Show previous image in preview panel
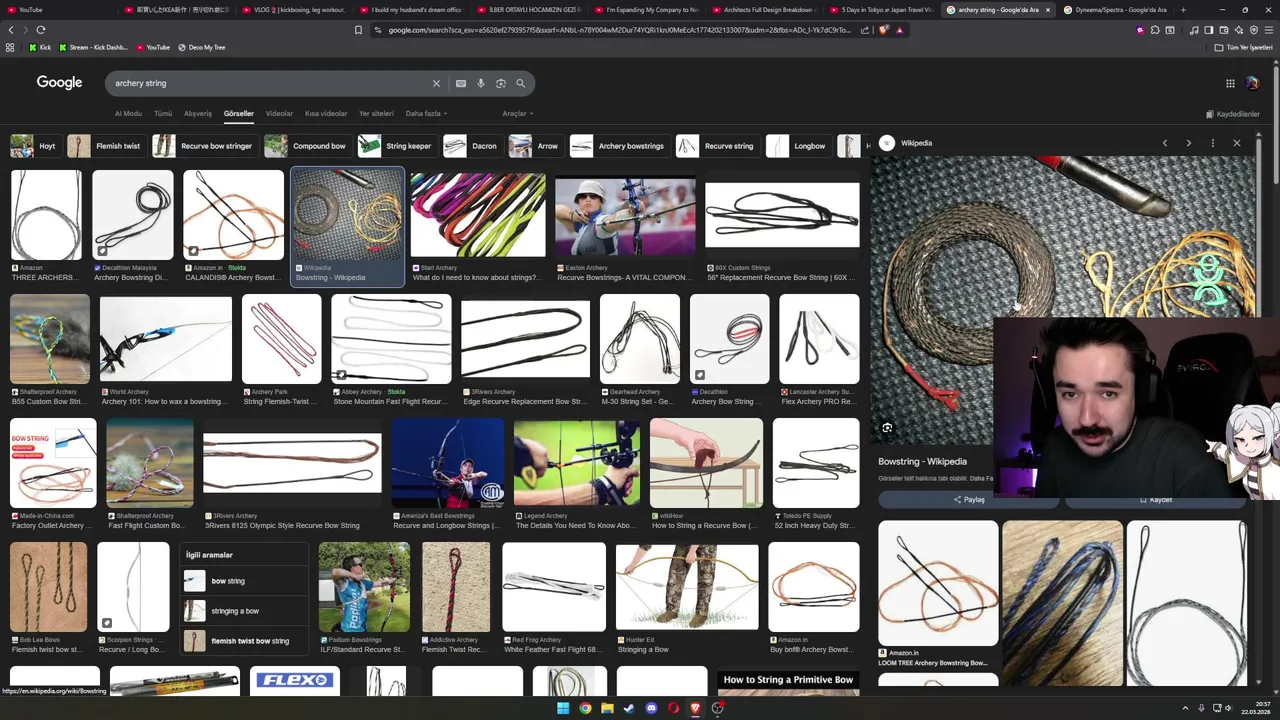 point(1164,143)
